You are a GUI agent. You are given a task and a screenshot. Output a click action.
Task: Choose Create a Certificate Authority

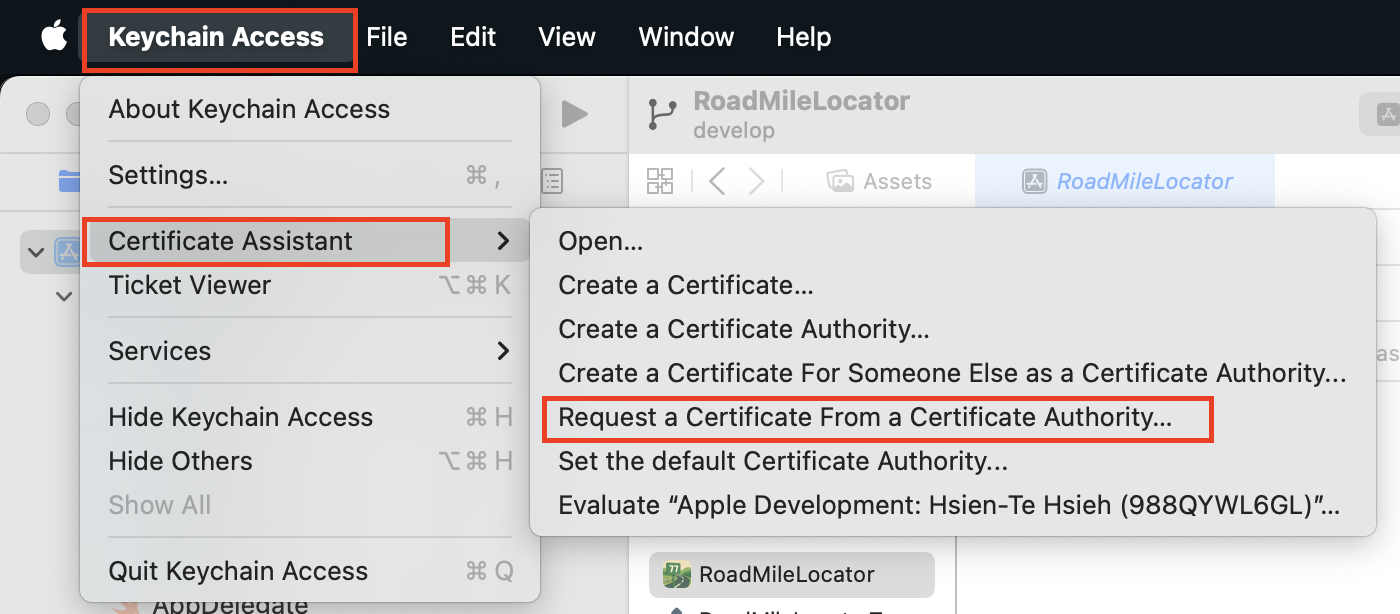pos(744,329)
